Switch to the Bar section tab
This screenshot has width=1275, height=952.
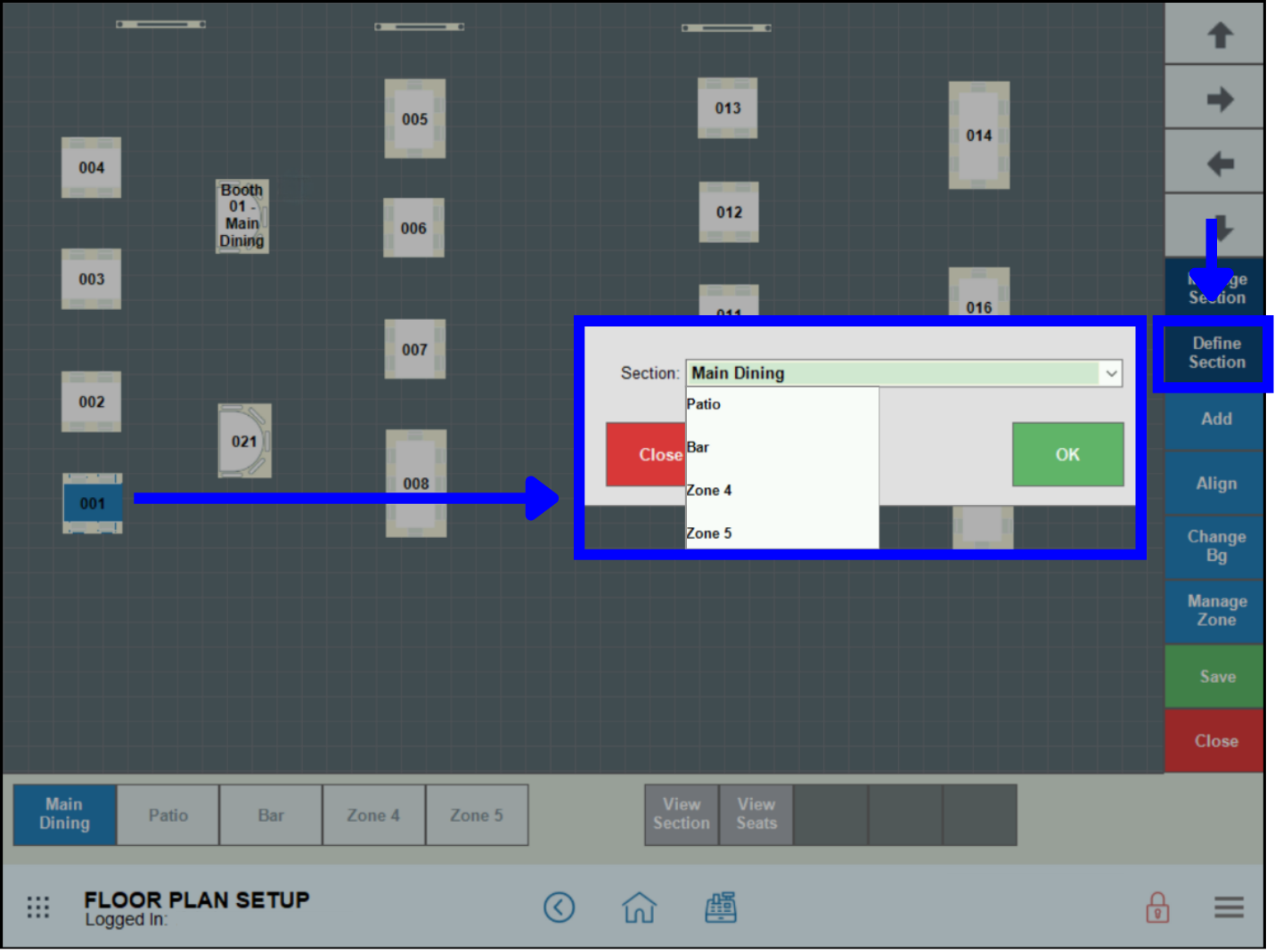coord(271,814)
